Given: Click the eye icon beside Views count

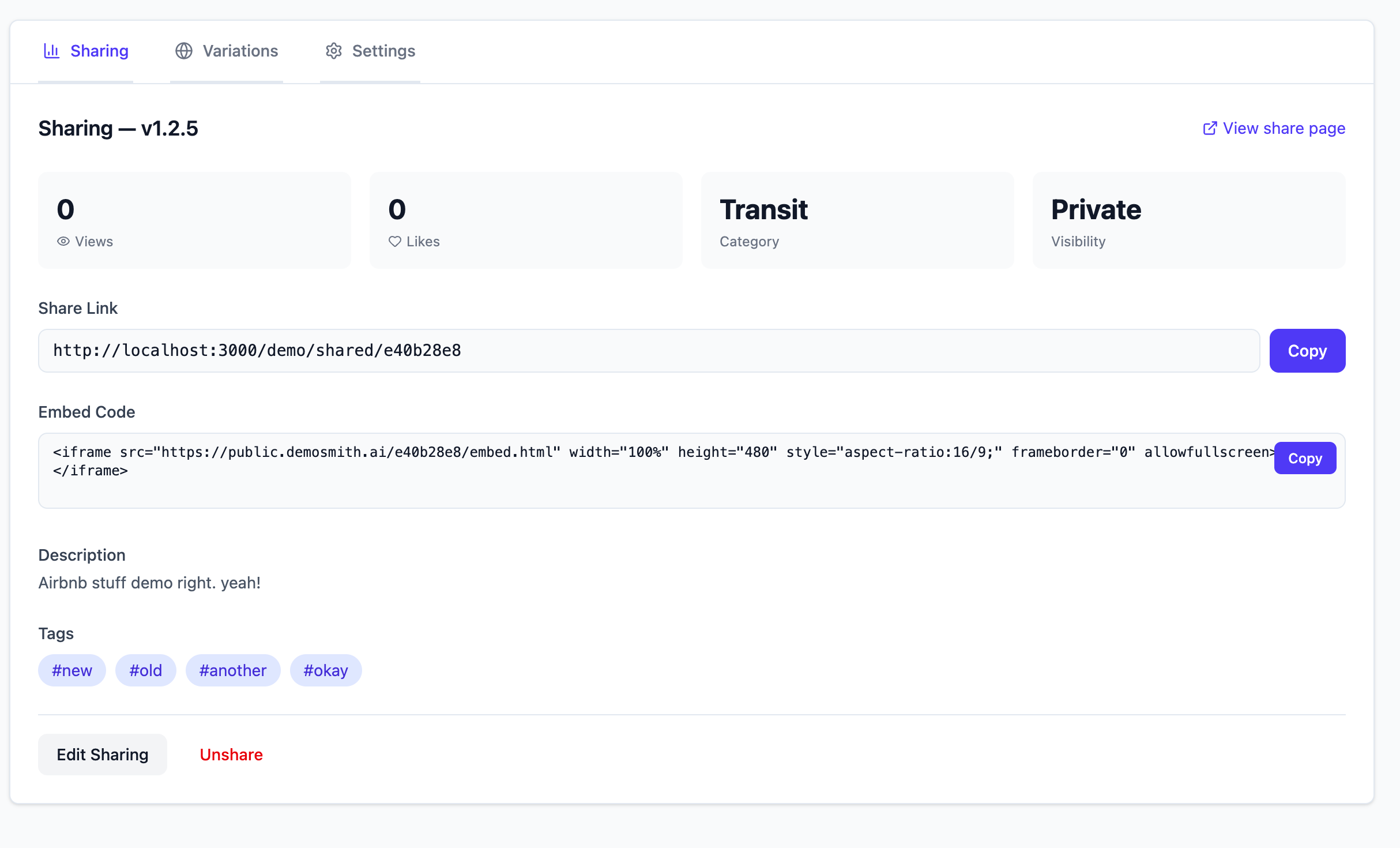Looking at the screenshot, I should point(62,242).
